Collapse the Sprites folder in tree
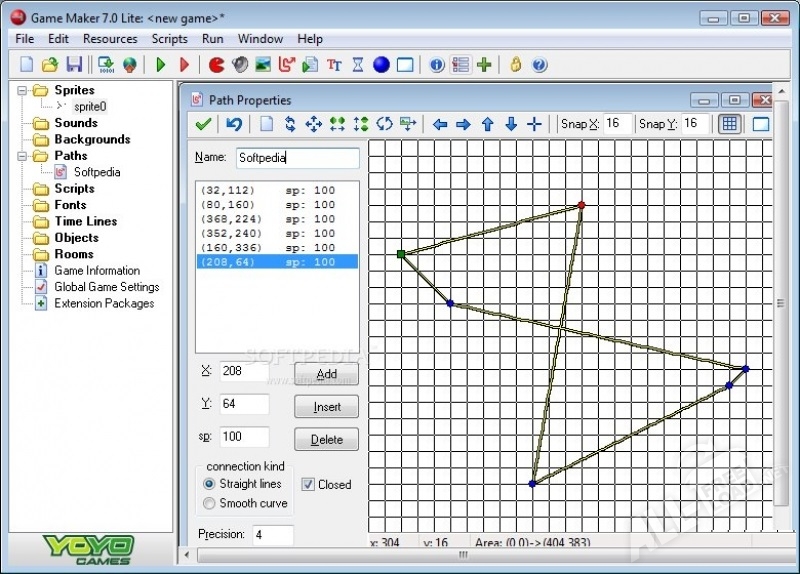 pyautogui.click(x=22, y=90)
